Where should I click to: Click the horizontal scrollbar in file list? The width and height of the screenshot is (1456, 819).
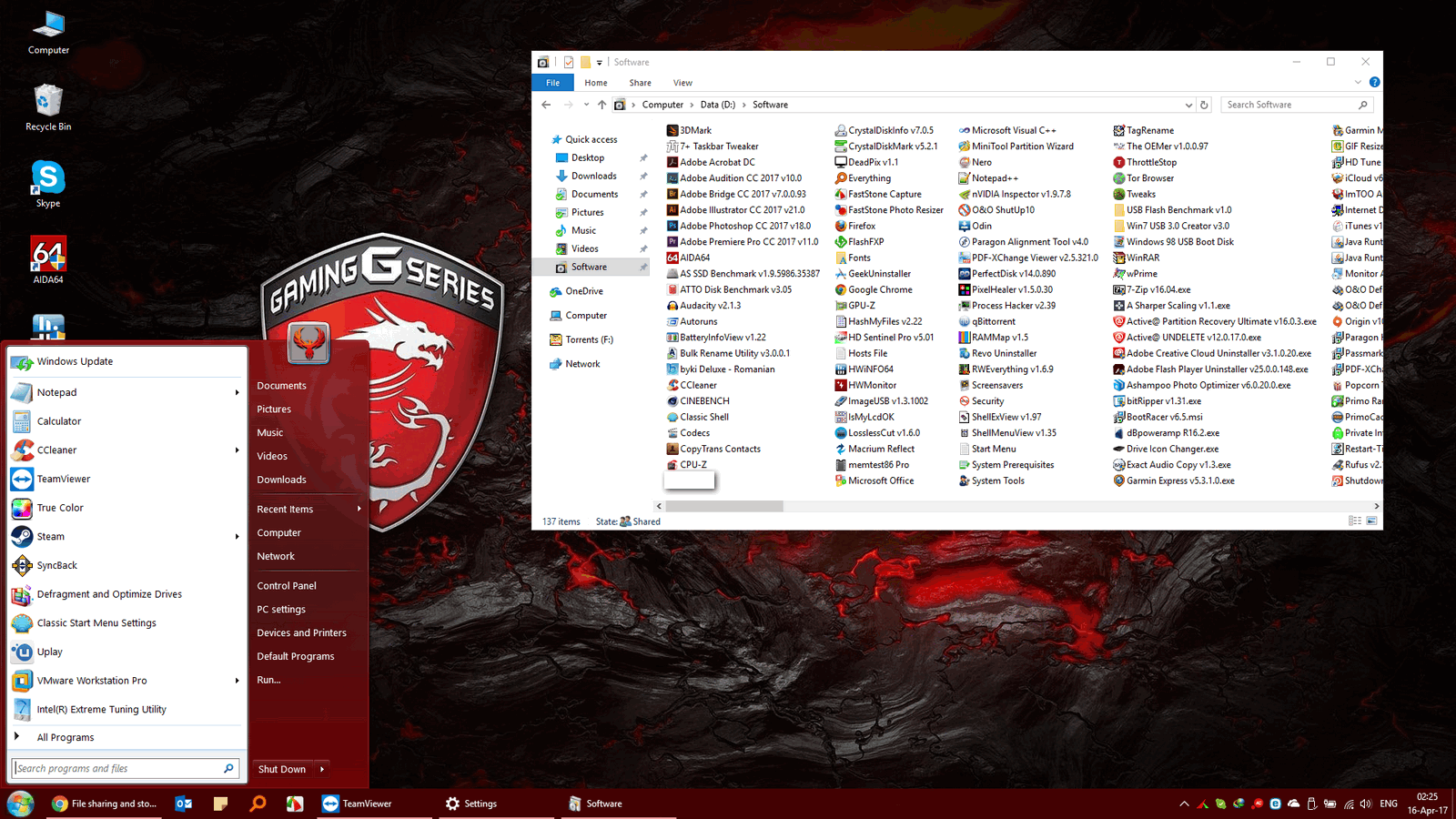click(x=724, y=506)
